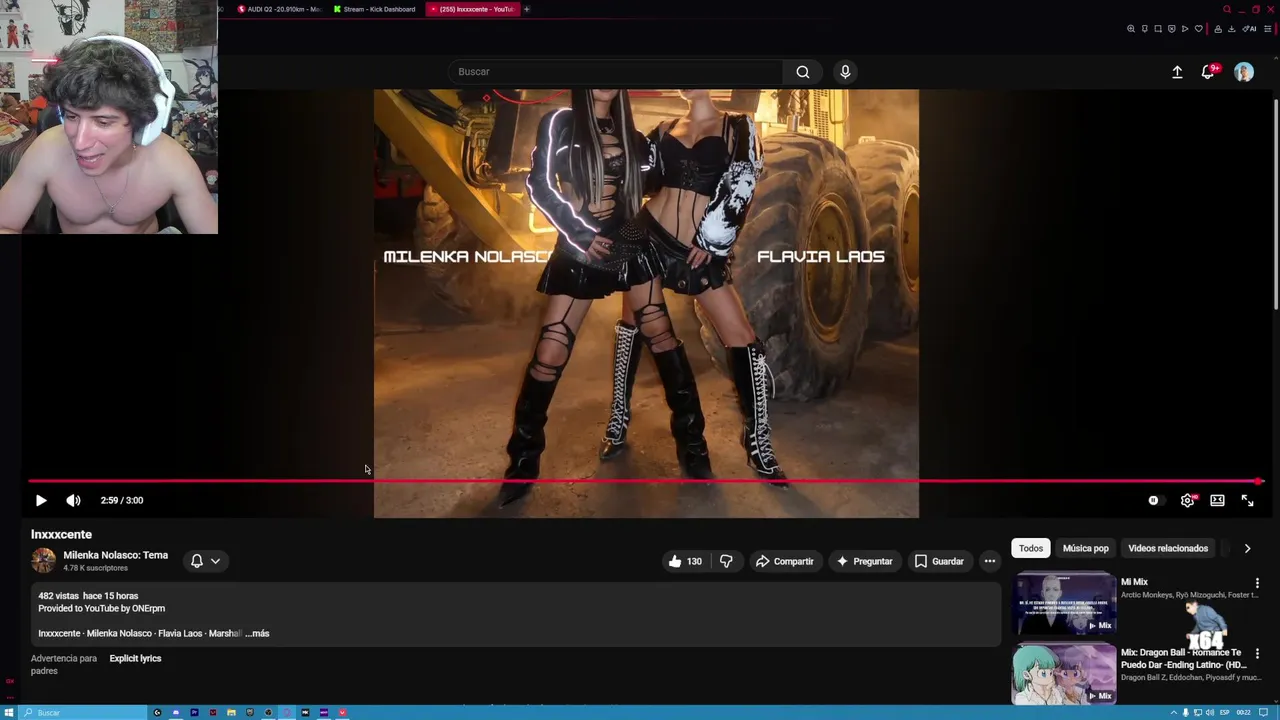Click the search magnifier button
Image resolution: width=1280 pixels, height=720 pixels.
pos(802,72)
